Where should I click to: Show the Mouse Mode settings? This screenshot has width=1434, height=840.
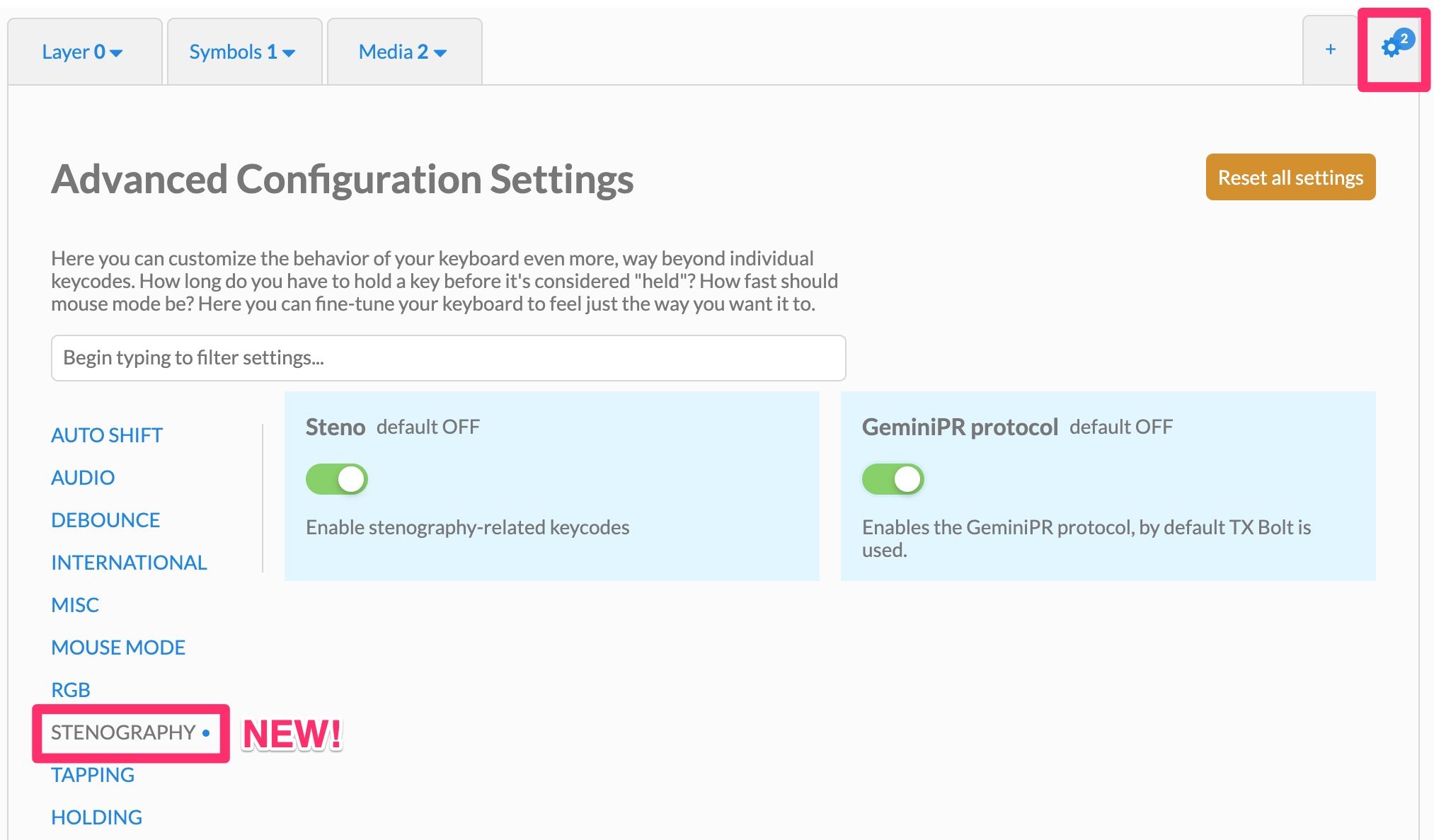(x=118, y=648)
